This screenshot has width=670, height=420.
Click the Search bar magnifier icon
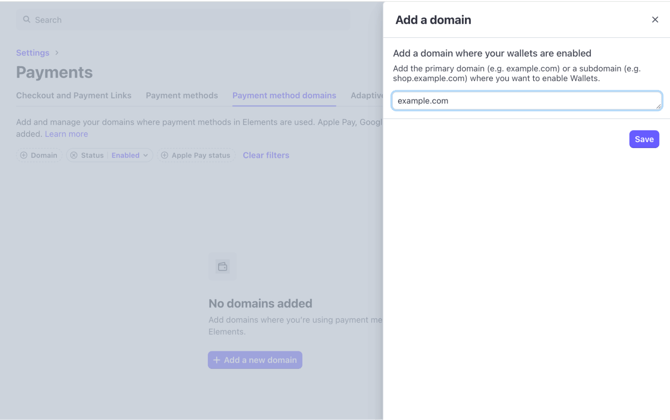click(x=26, y=20)
